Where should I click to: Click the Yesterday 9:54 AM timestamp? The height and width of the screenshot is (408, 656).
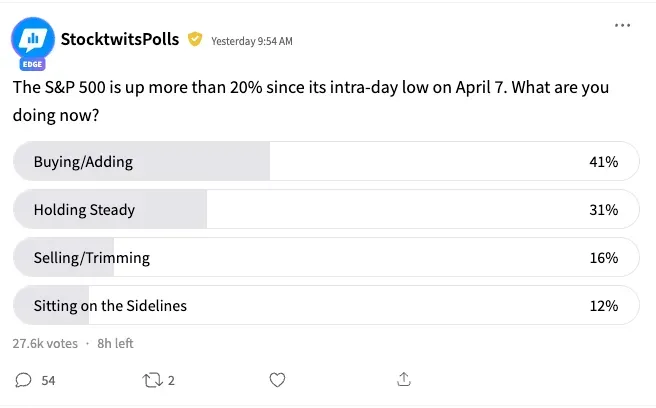pyautogui.click(x=252, y=41)
